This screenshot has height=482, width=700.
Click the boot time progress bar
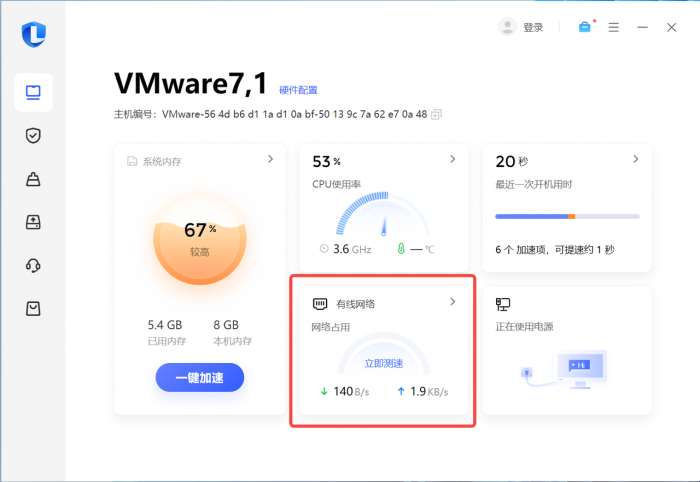point(567,216)
